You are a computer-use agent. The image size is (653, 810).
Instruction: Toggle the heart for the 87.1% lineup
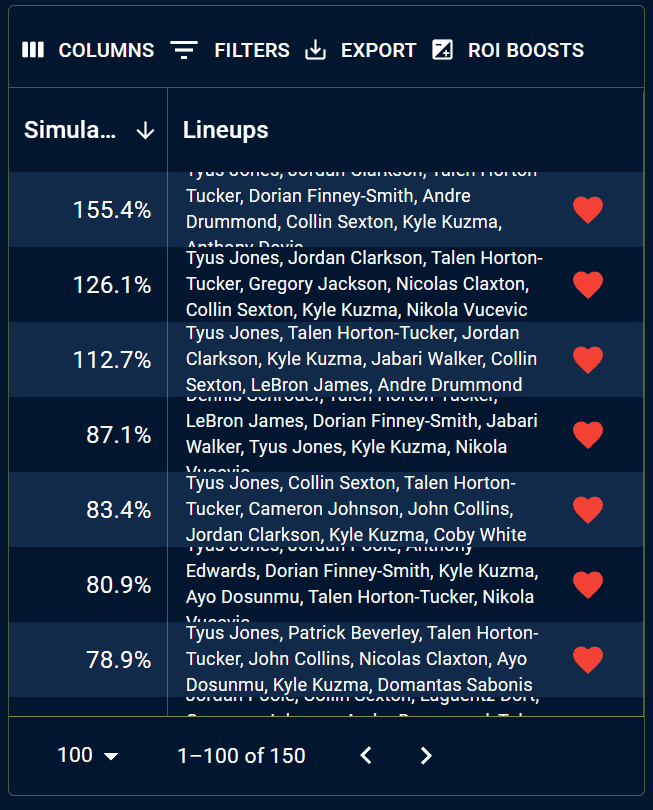pos(588,434)
